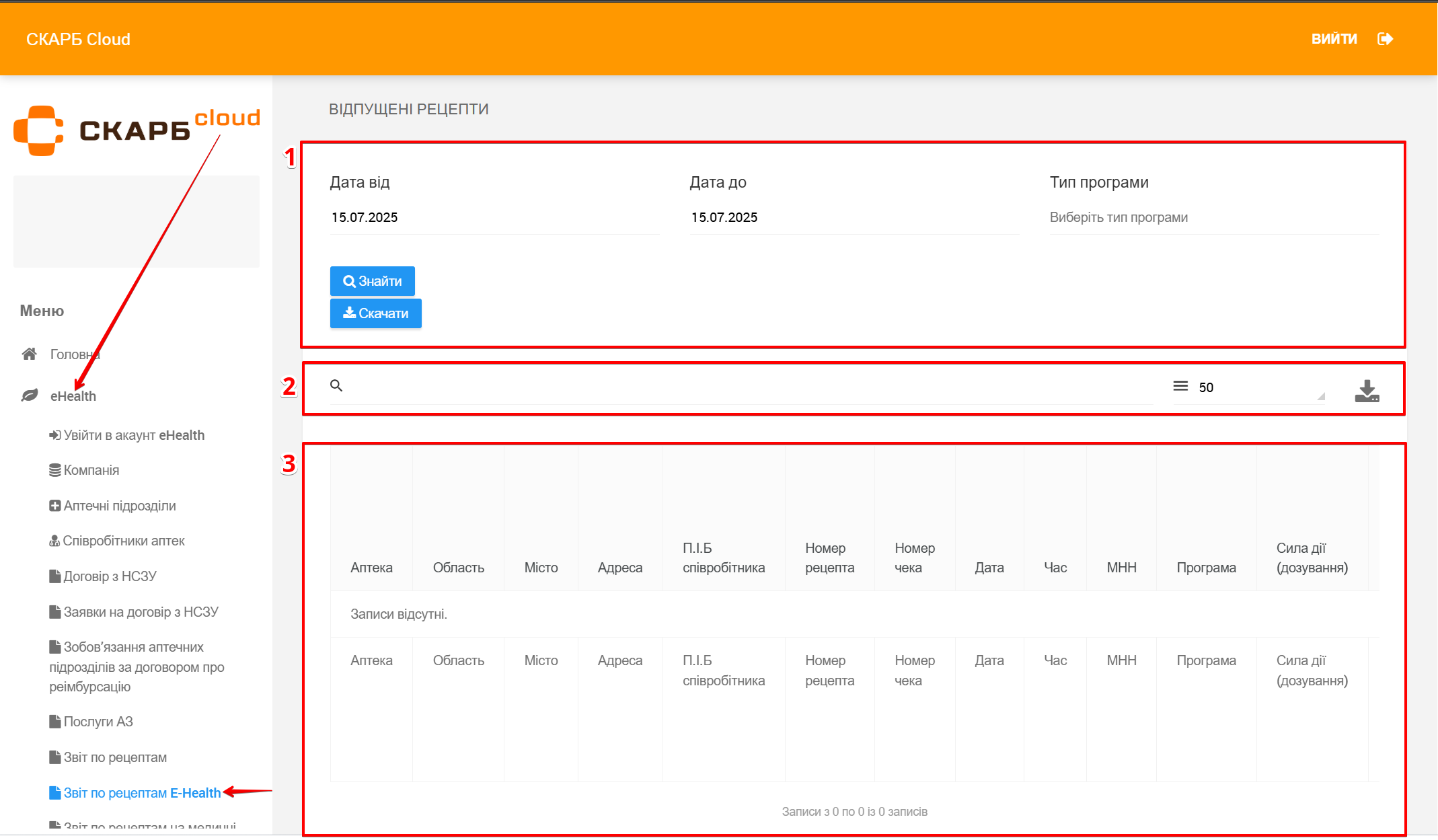Open Договір з НСЗУ menu item
Viewport: 1438px width, 840px height.
[x=103, y=576]
